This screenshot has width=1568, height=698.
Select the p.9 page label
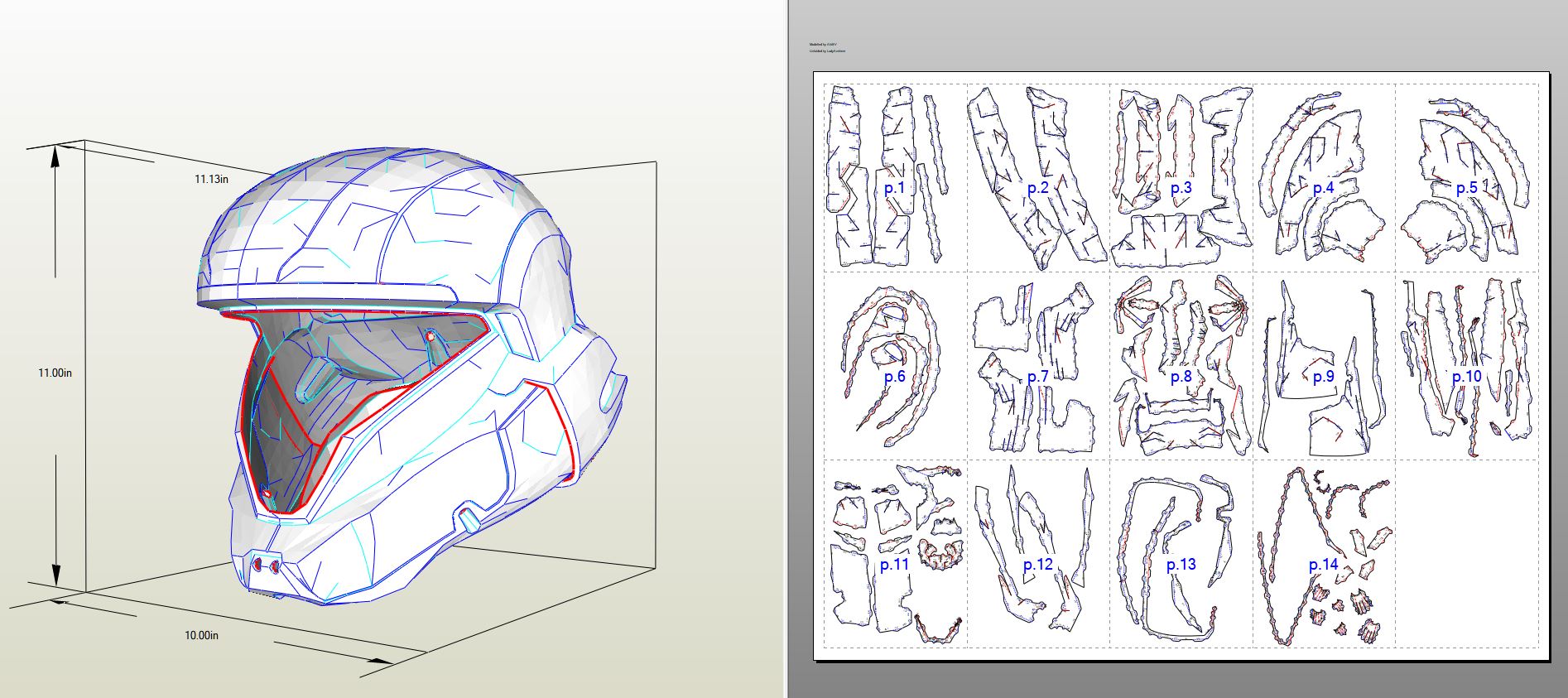tap(1323, 377)
